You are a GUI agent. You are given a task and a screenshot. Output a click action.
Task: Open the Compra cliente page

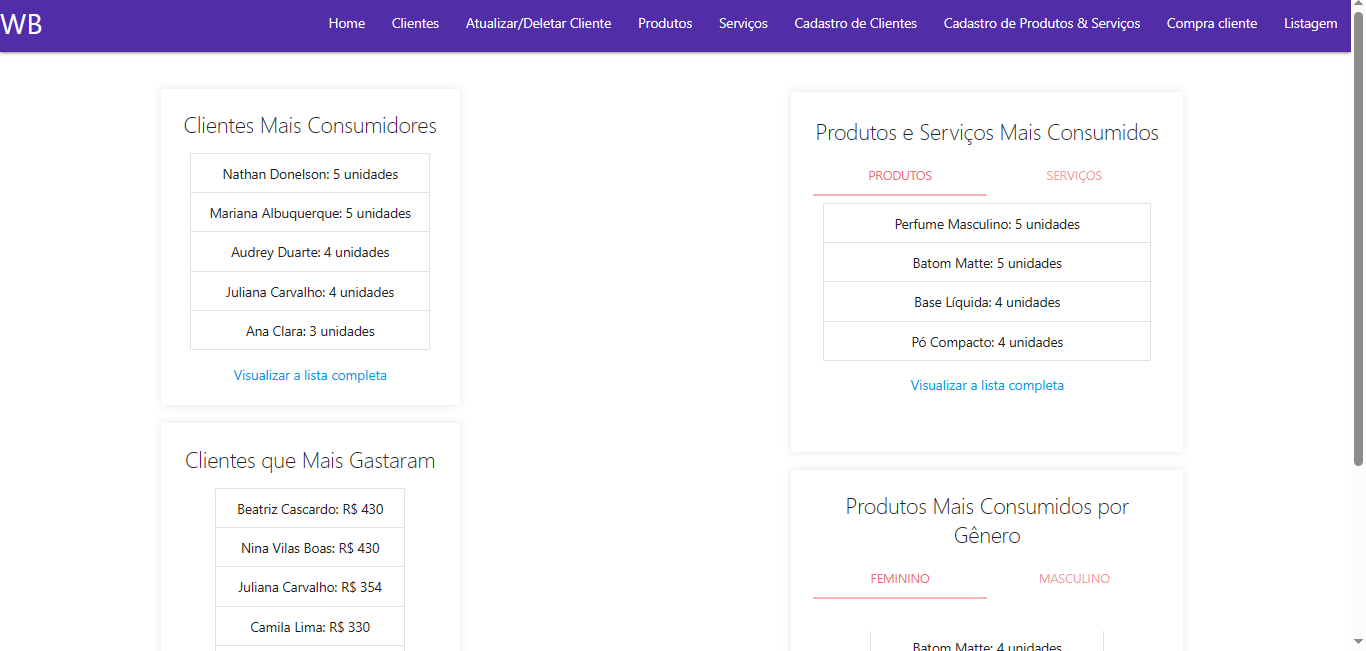(1211, 24)
